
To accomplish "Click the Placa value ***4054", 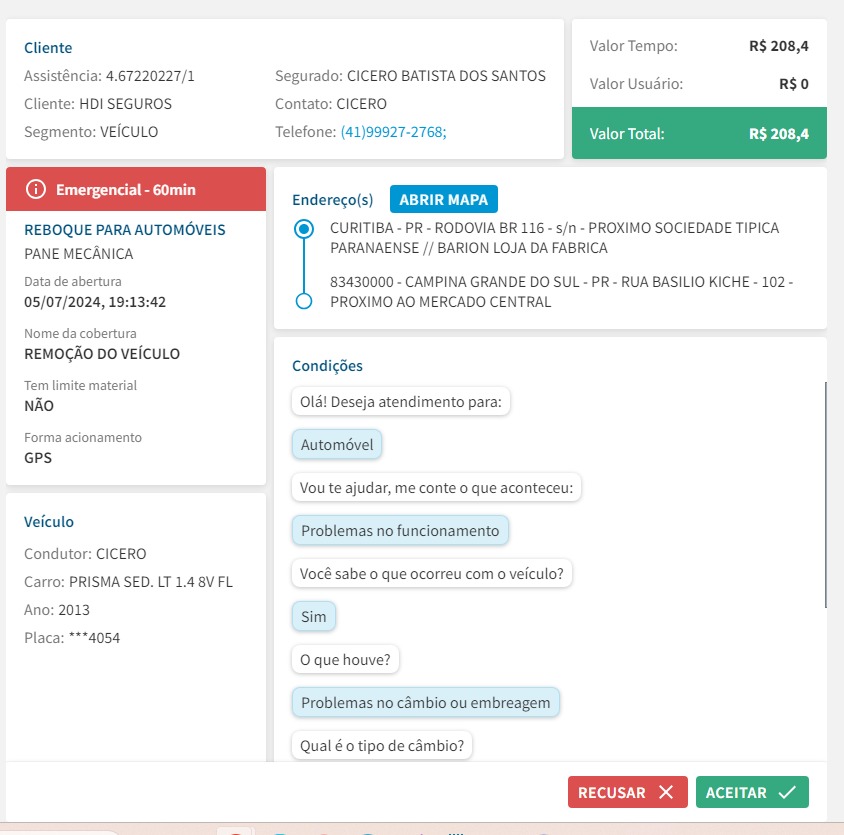I will pos(94,638).
